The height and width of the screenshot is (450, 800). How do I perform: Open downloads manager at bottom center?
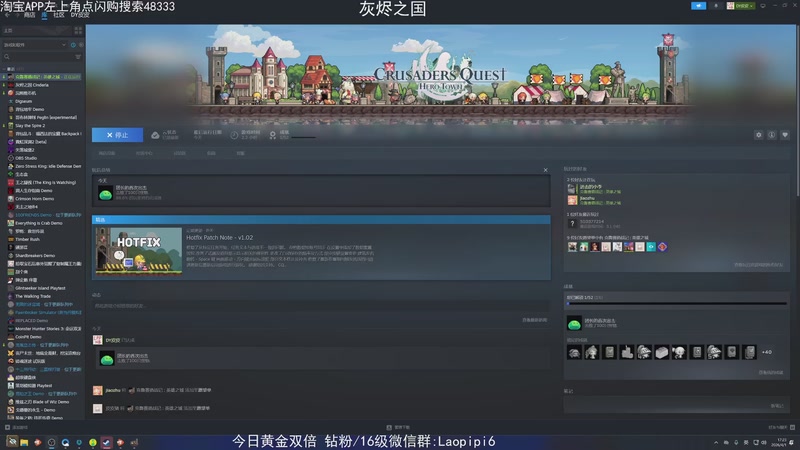click(398, 428)
